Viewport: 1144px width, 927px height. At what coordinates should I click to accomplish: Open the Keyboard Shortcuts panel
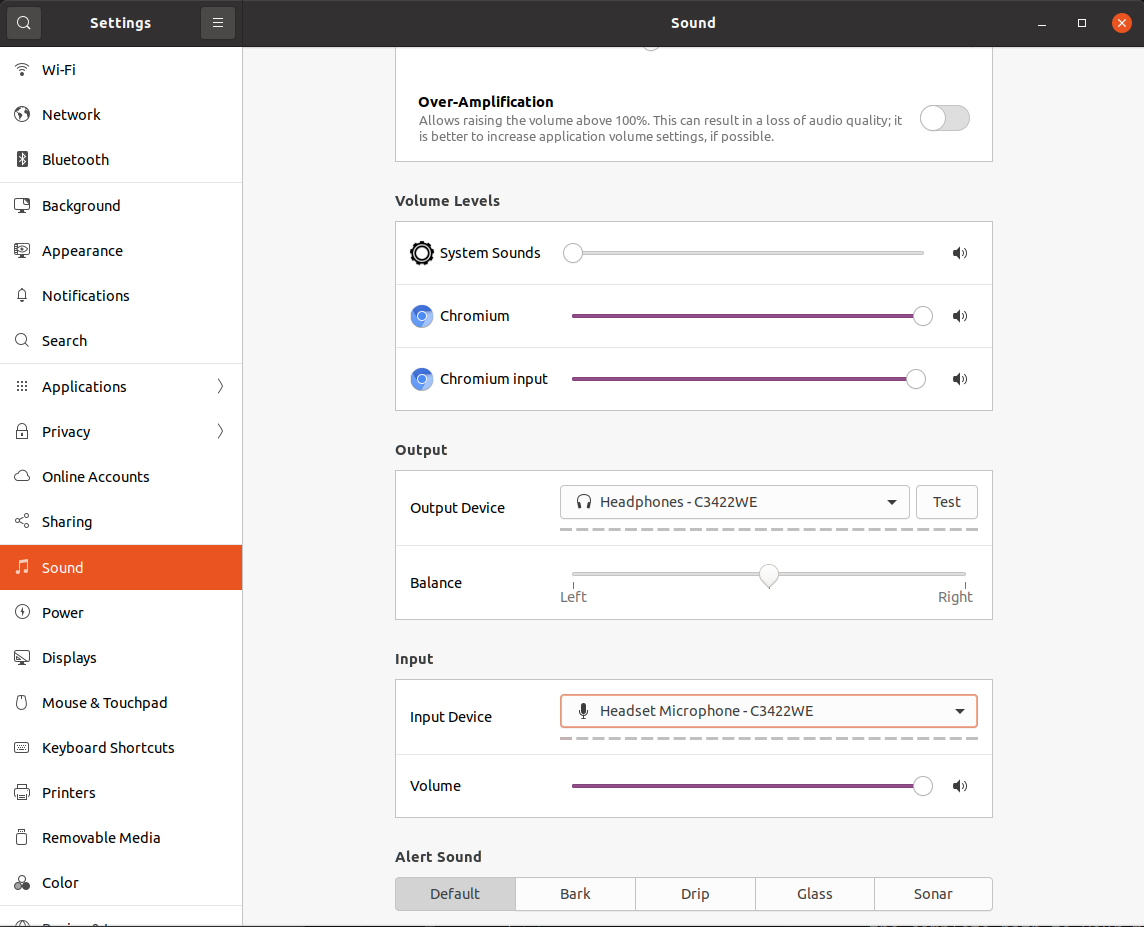point(121,748)
